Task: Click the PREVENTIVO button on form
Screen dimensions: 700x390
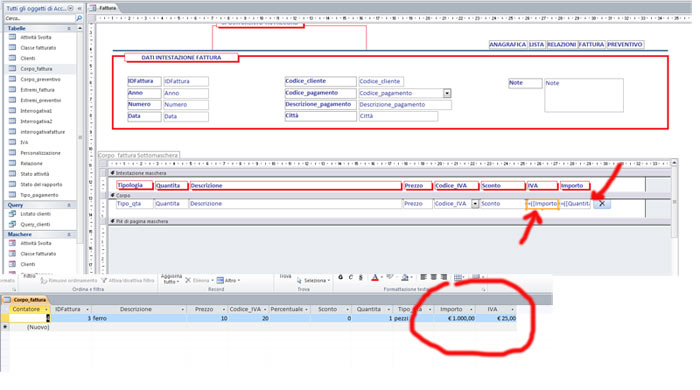Action: pos(625,45)
